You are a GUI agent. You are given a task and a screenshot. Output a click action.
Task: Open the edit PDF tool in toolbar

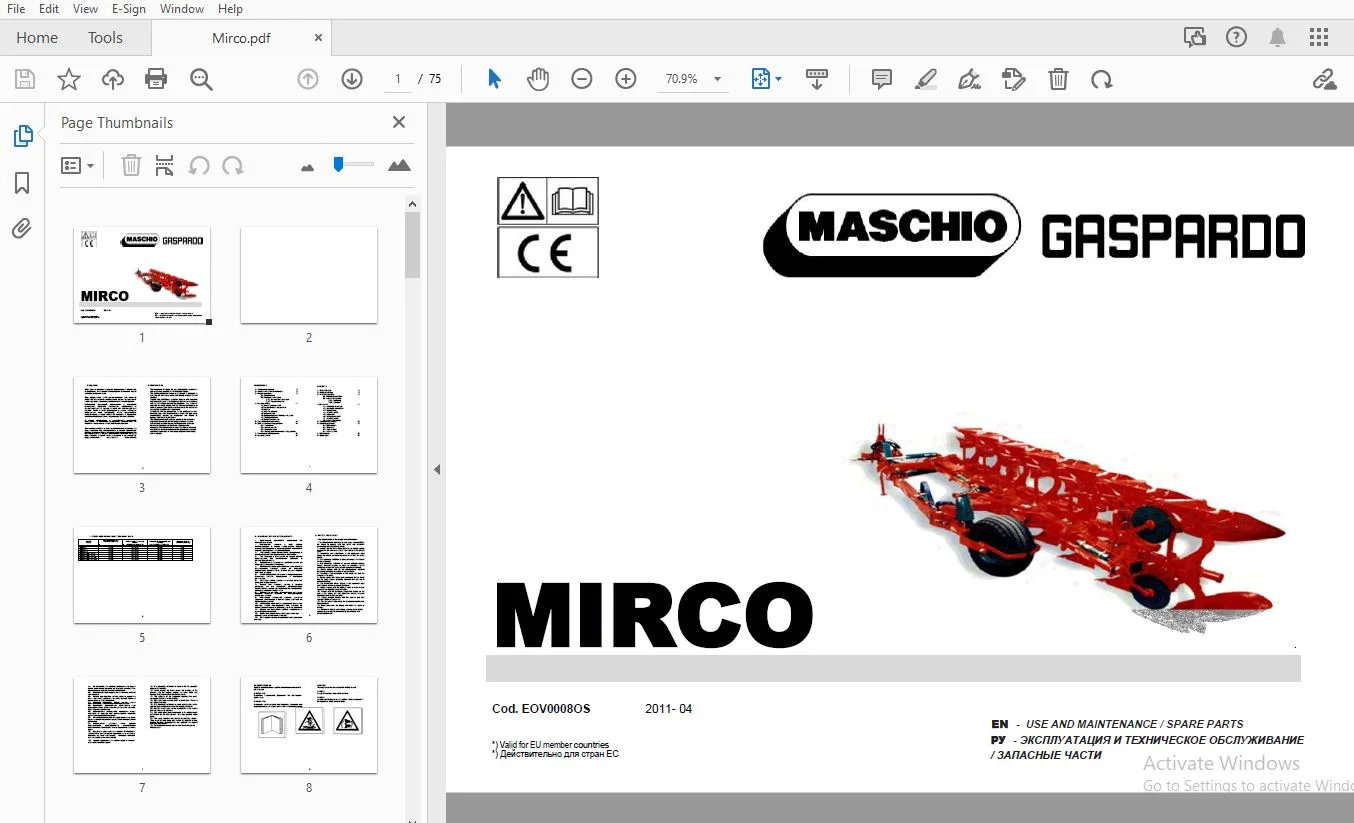[1014, 79]
